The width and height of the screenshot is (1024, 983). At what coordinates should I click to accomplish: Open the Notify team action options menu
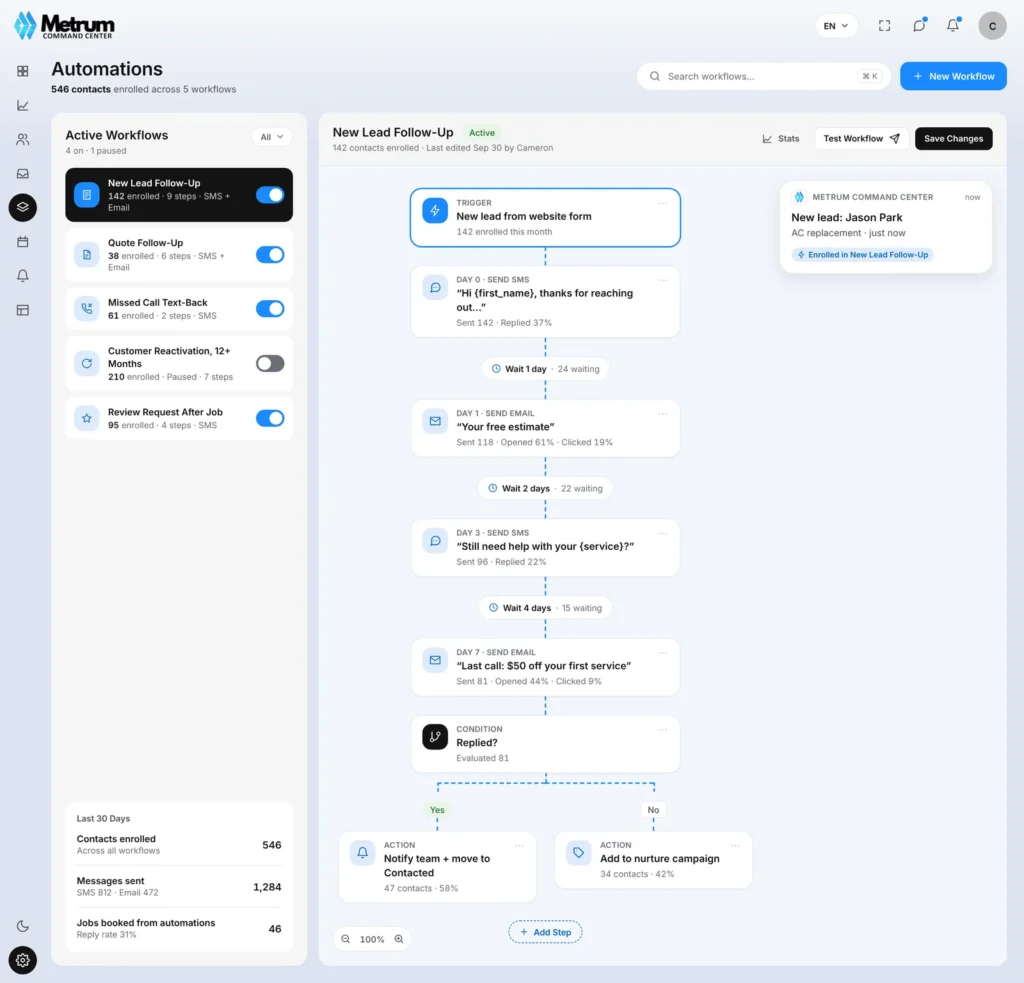click(519, 846)
